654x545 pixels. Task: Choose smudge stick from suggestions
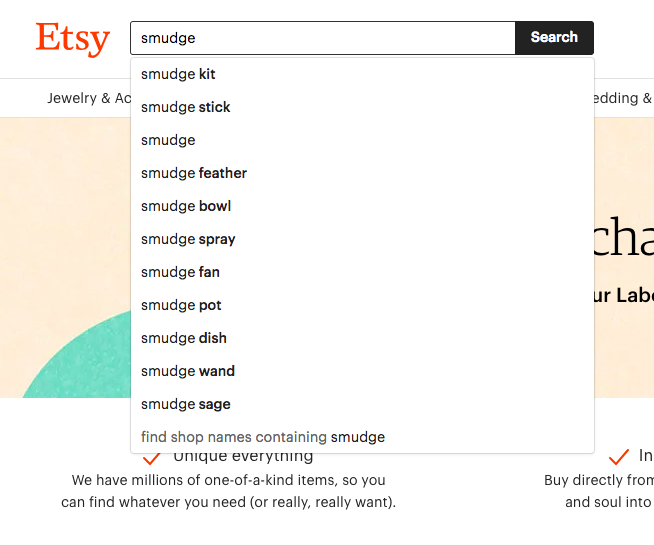pyautogui.click(x=186, y=107)
